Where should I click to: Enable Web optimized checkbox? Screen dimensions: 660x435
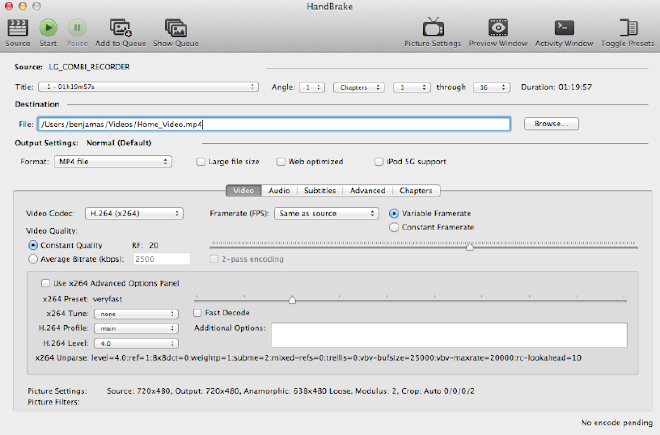281,162
